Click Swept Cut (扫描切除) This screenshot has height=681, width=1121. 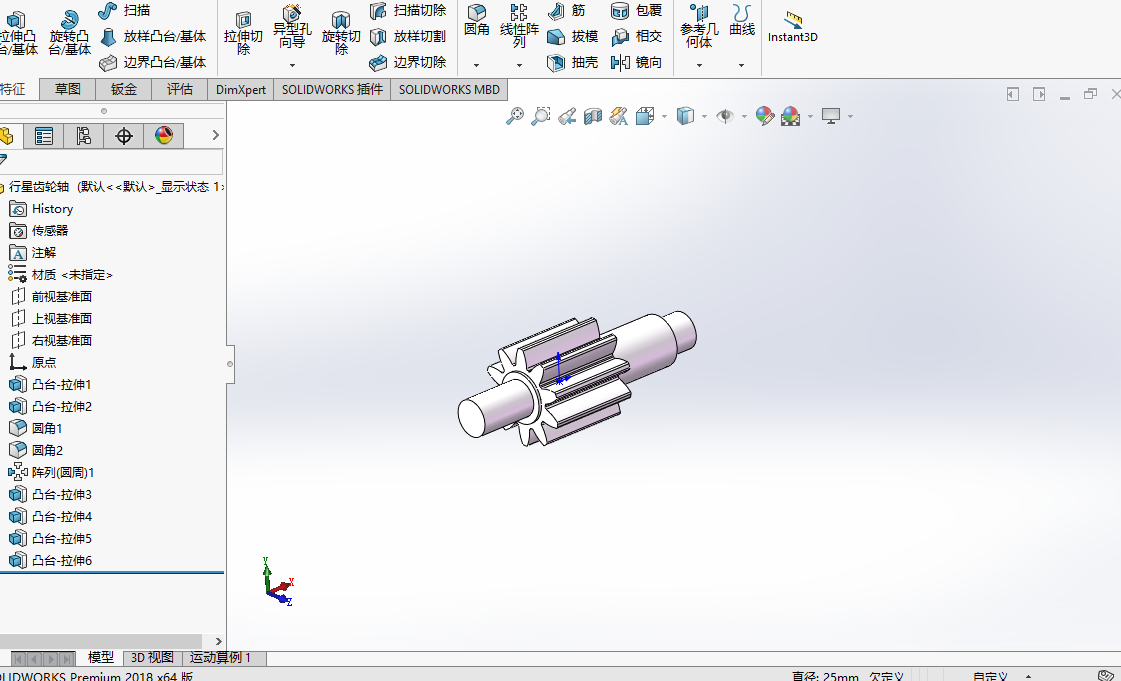408,11
